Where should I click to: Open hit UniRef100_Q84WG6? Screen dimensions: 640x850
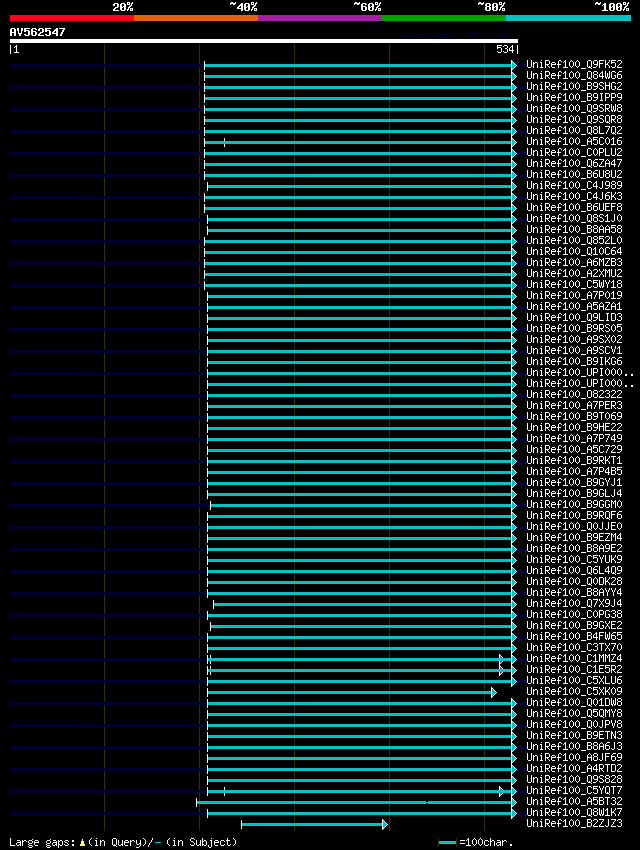pyautogui.click(x=574, y=75)
